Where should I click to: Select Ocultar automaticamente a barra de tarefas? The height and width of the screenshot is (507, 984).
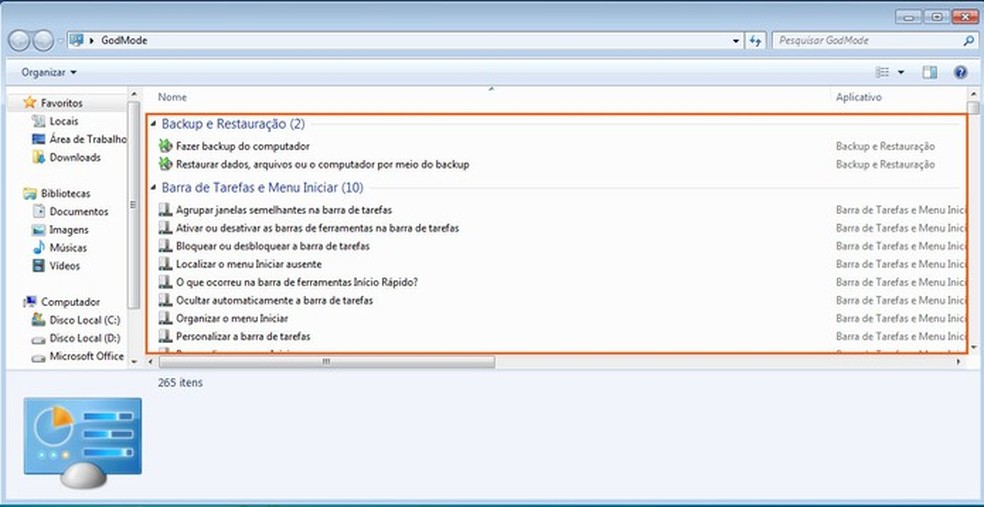click(x=274, y=301)
